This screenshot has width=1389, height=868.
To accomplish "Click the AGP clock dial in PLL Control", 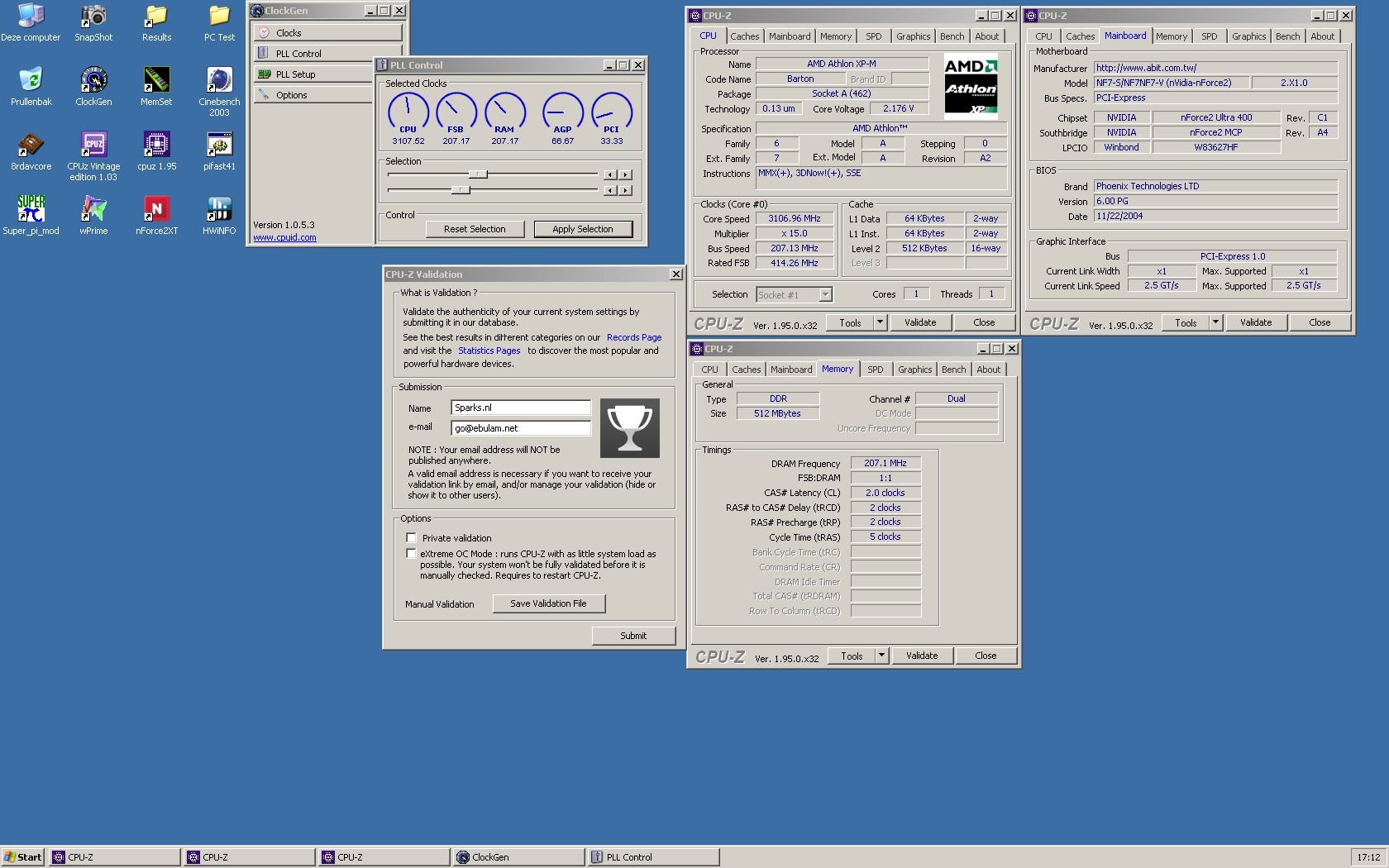I will pos(562,113).
